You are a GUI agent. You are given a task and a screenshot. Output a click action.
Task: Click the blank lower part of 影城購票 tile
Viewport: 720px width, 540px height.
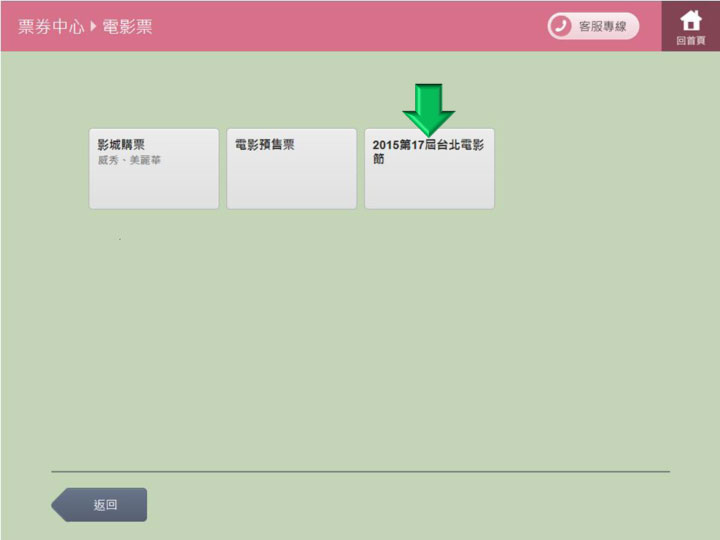click(x=154, y=188)
